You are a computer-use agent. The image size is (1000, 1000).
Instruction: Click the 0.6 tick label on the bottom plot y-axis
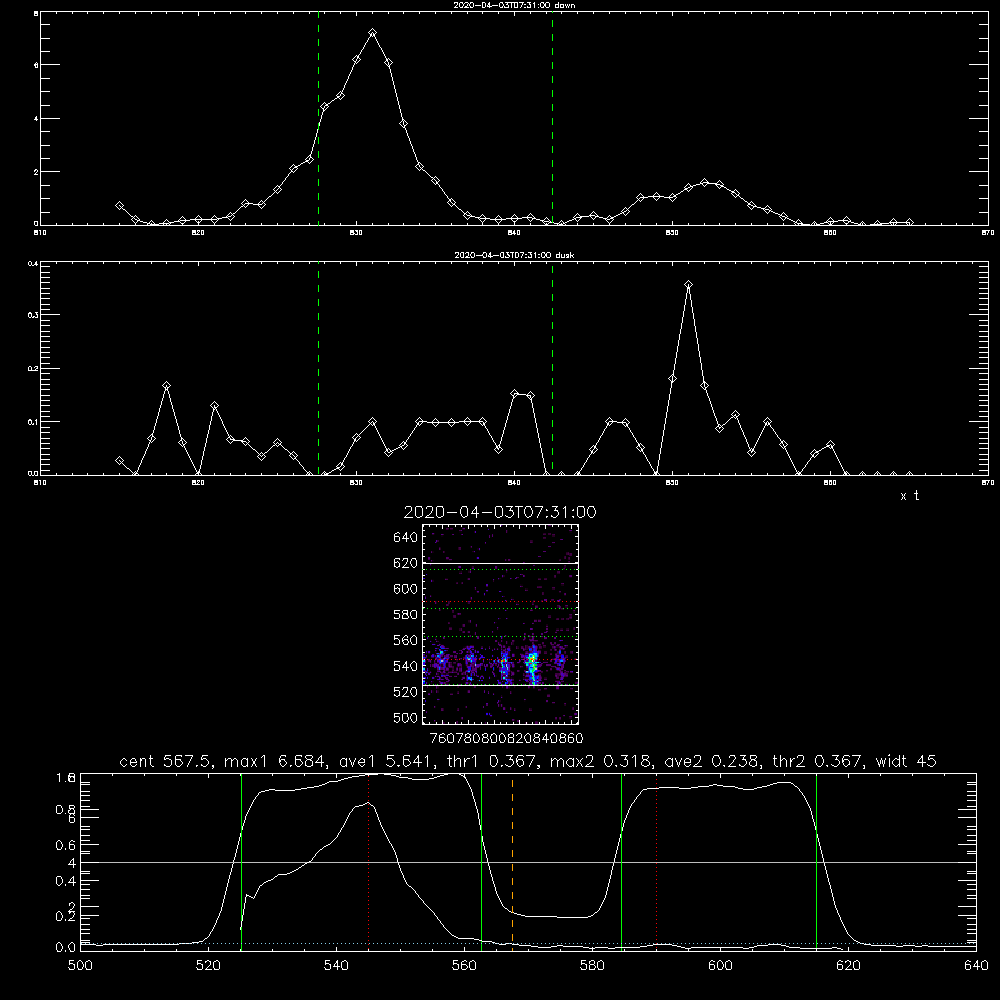[66, 845]
